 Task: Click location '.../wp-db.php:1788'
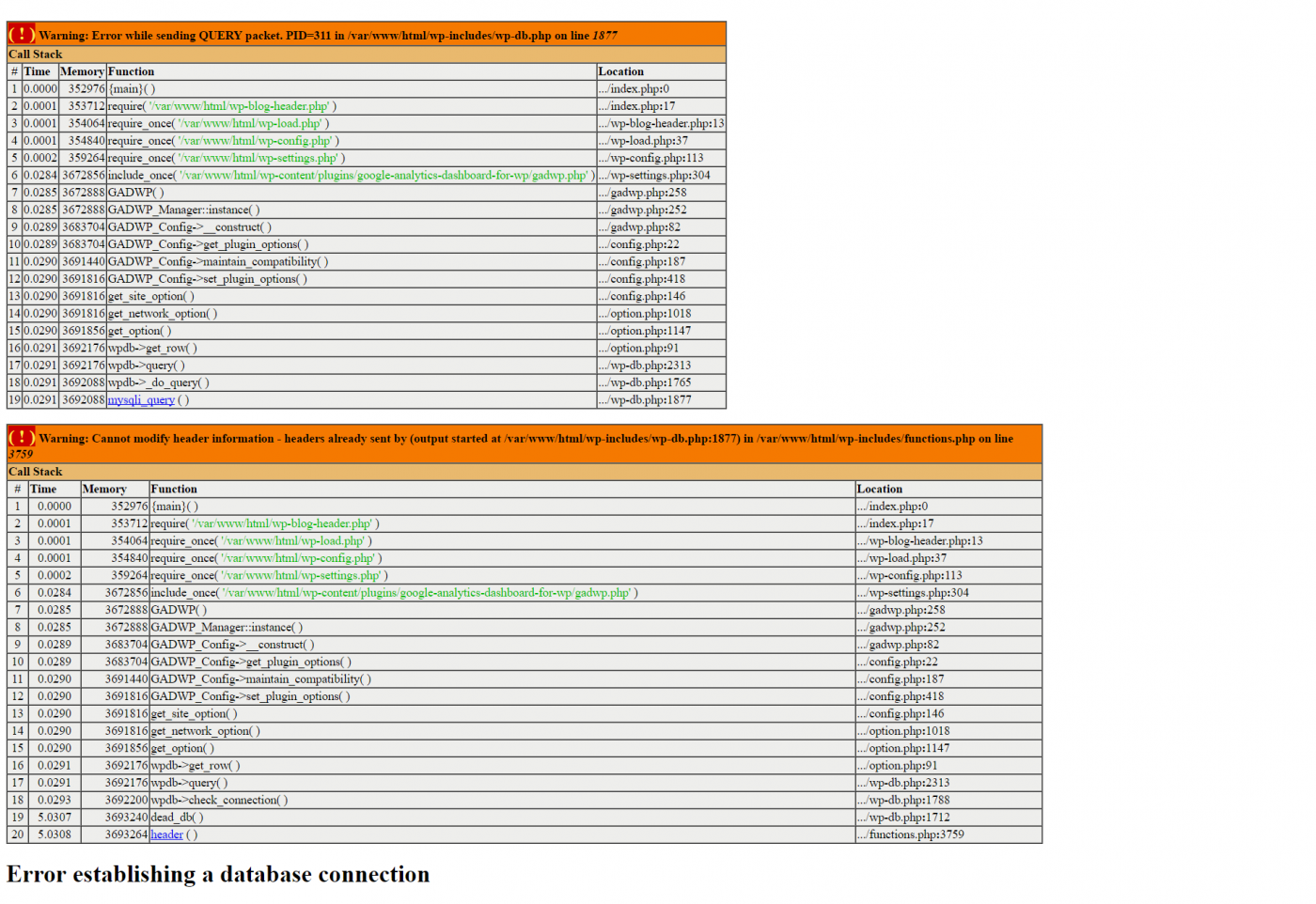pyautogui.click(x=903, y=801)
